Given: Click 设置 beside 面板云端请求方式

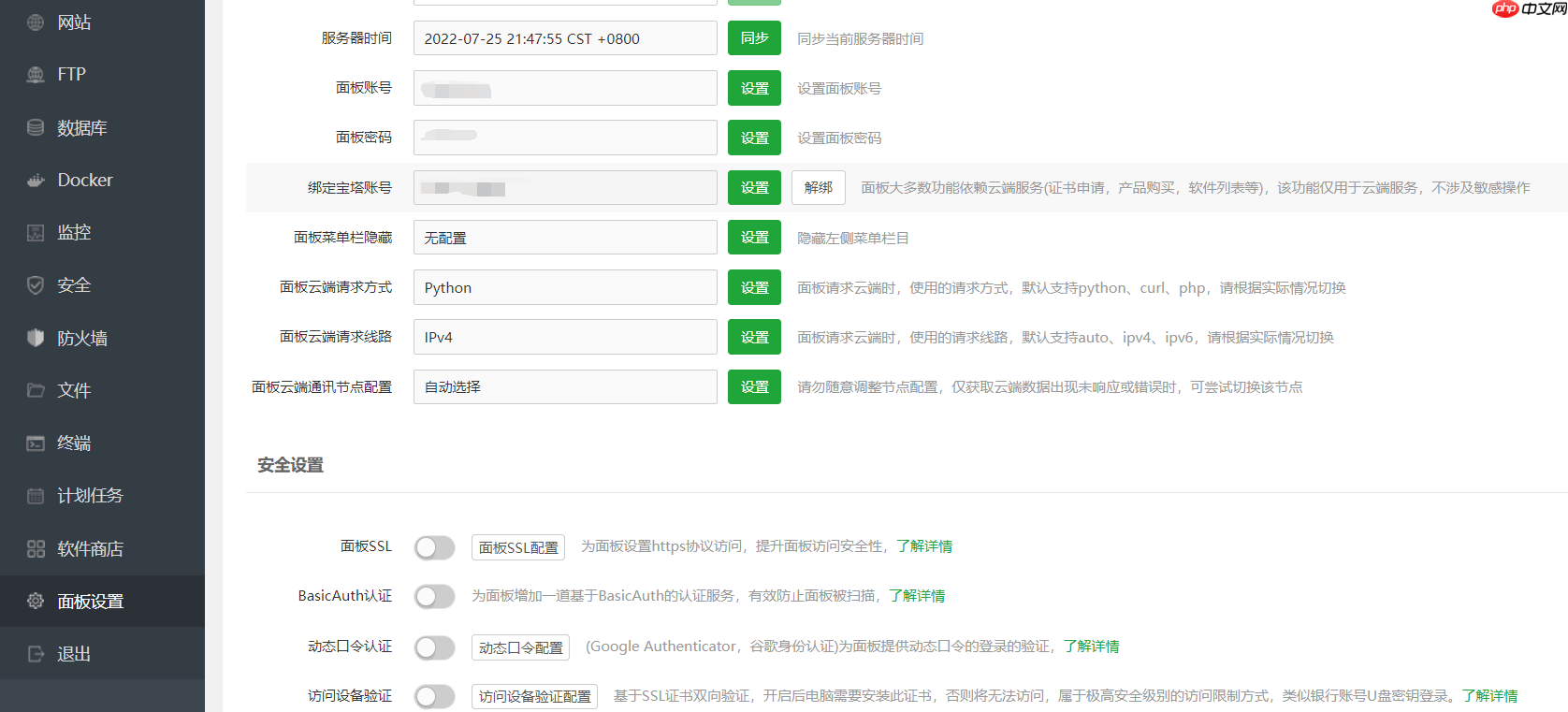Looking at the screenshot, I should tap(754, 287).
